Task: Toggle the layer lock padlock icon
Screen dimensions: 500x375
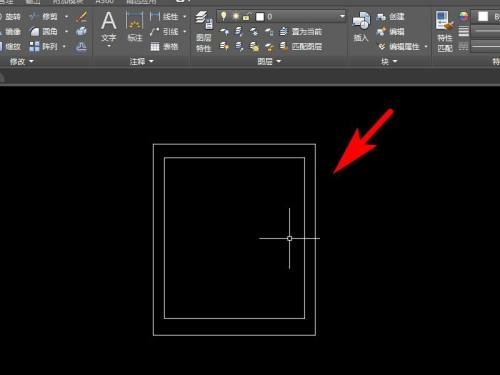Action: coord(247,16)
